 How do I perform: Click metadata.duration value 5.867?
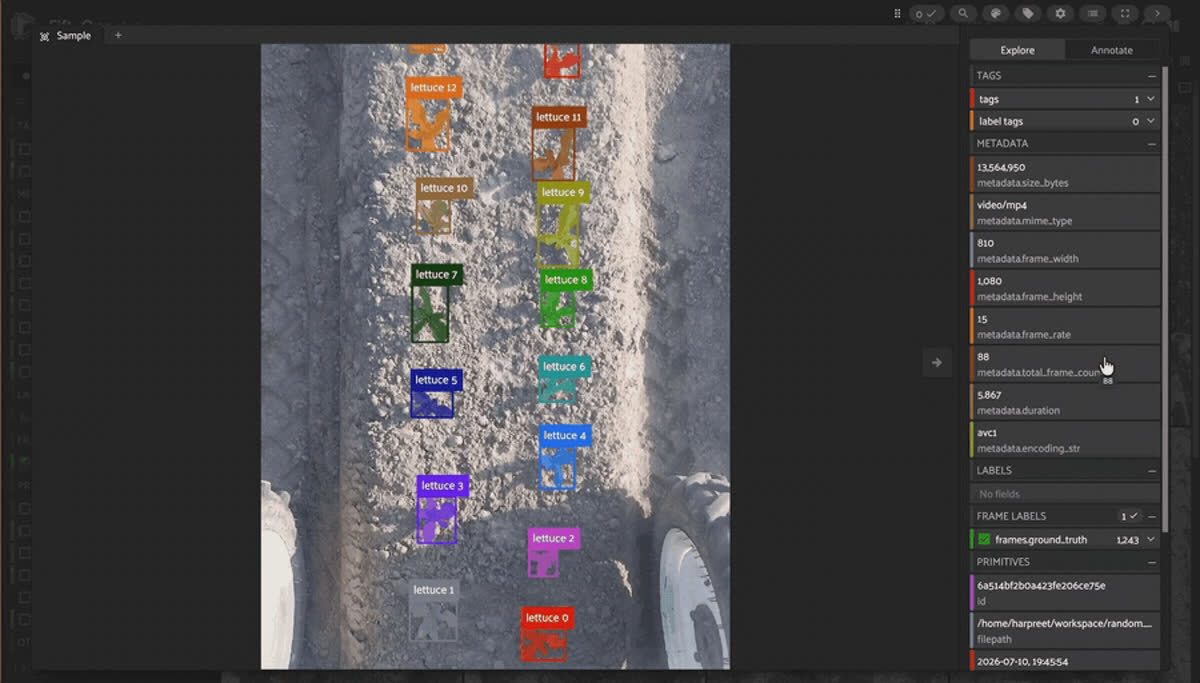[x=1065, y=402]
